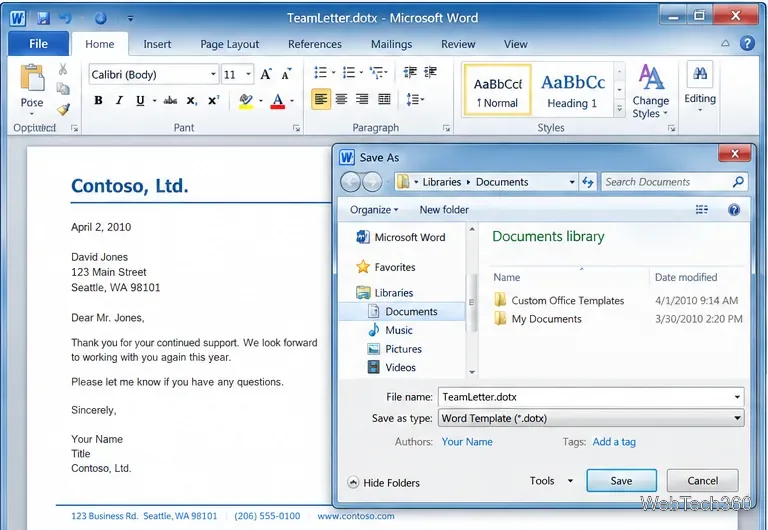The width and height of the screenshot is (768, 530).
Task: Click the Bullets list icon
Action: [320, 72]
